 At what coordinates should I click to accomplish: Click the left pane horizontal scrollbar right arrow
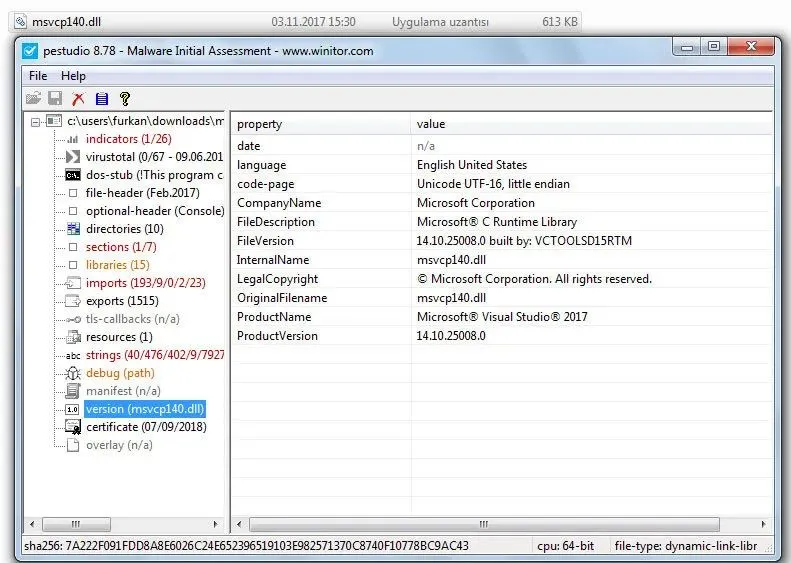(x=216, y=524)
